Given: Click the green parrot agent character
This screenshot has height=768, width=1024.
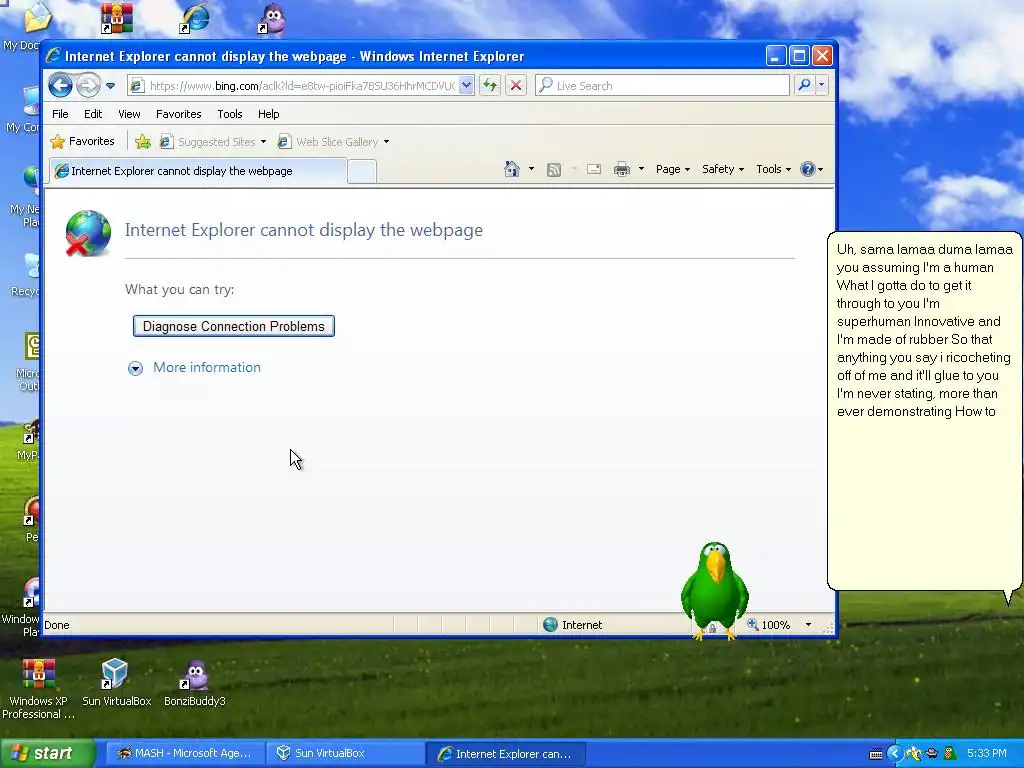Looking at the screenshot, I should click(x=714, y=590).
